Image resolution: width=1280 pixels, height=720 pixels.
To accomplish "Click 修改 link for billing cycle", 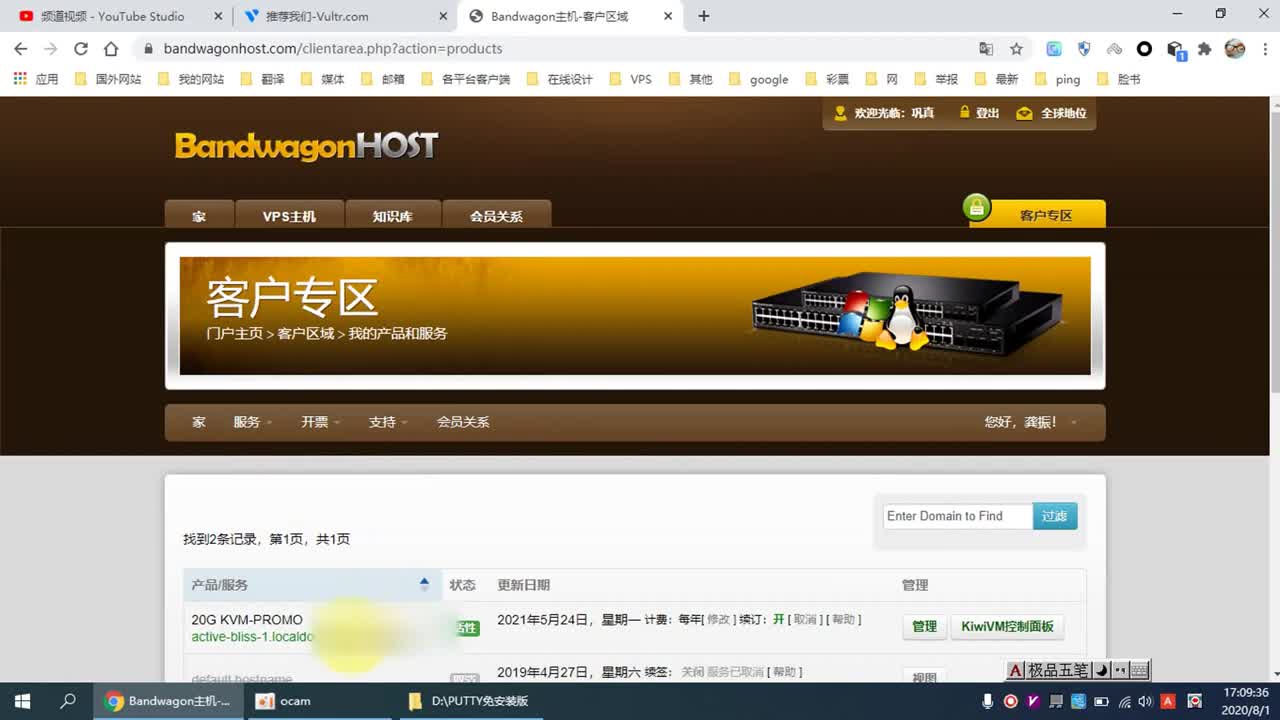I will (718, 620).
